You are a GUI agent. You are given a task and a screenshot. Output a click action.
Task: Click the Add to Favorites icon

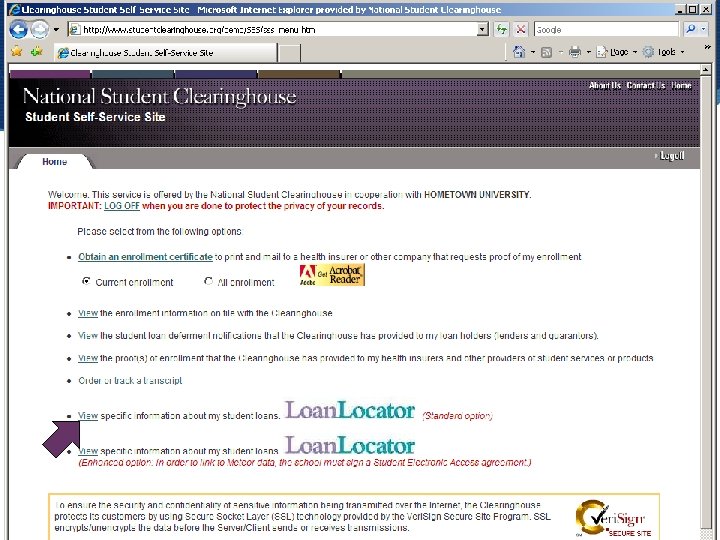point(37,51)
